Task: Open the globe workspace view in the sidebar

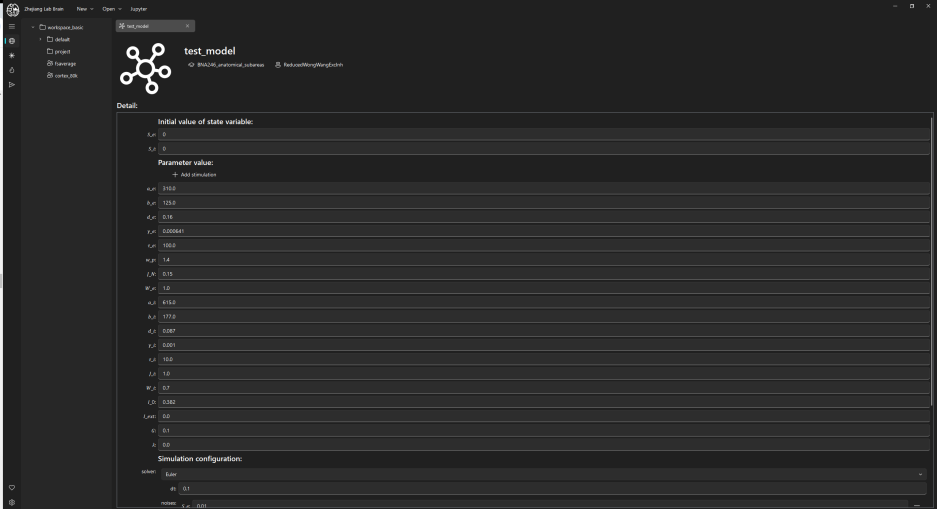Action: pyautogui.click(x=11, y=41)
